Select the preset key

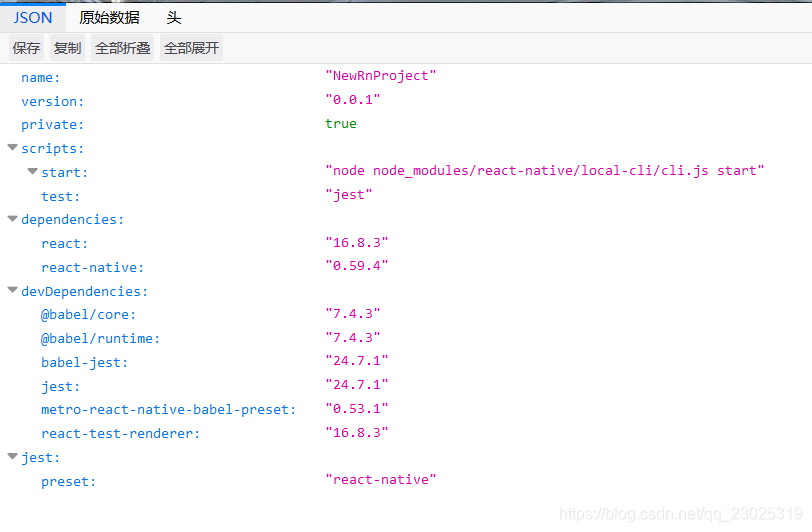[x=68, y=482]
